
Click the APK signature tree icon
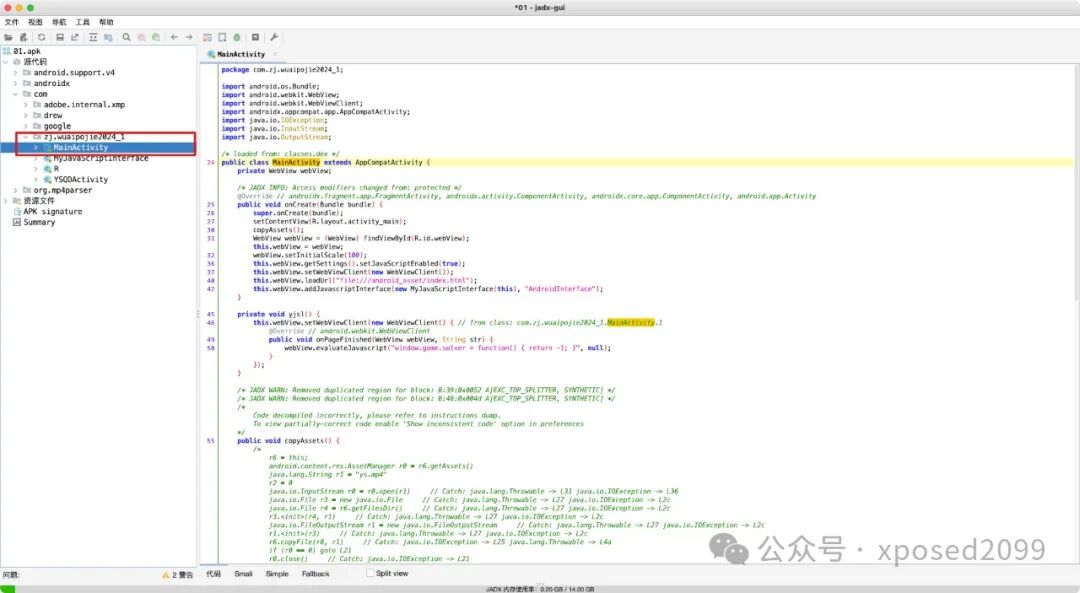point(17,211)
